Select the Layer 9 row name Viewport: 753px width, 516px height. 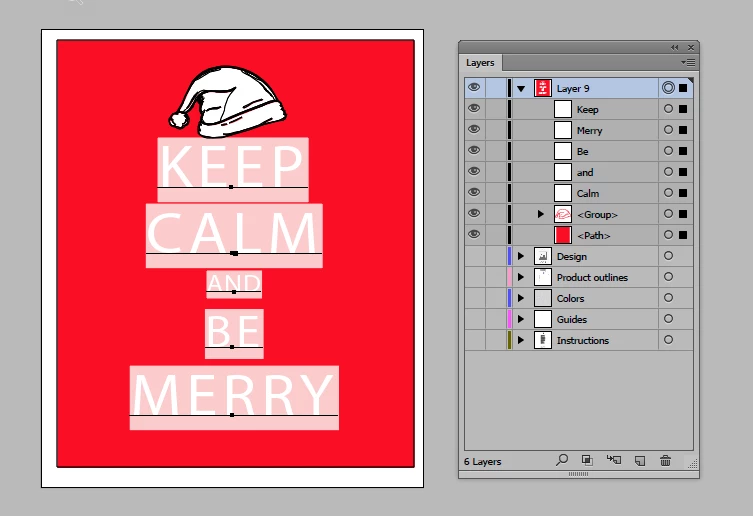(573, 89)
